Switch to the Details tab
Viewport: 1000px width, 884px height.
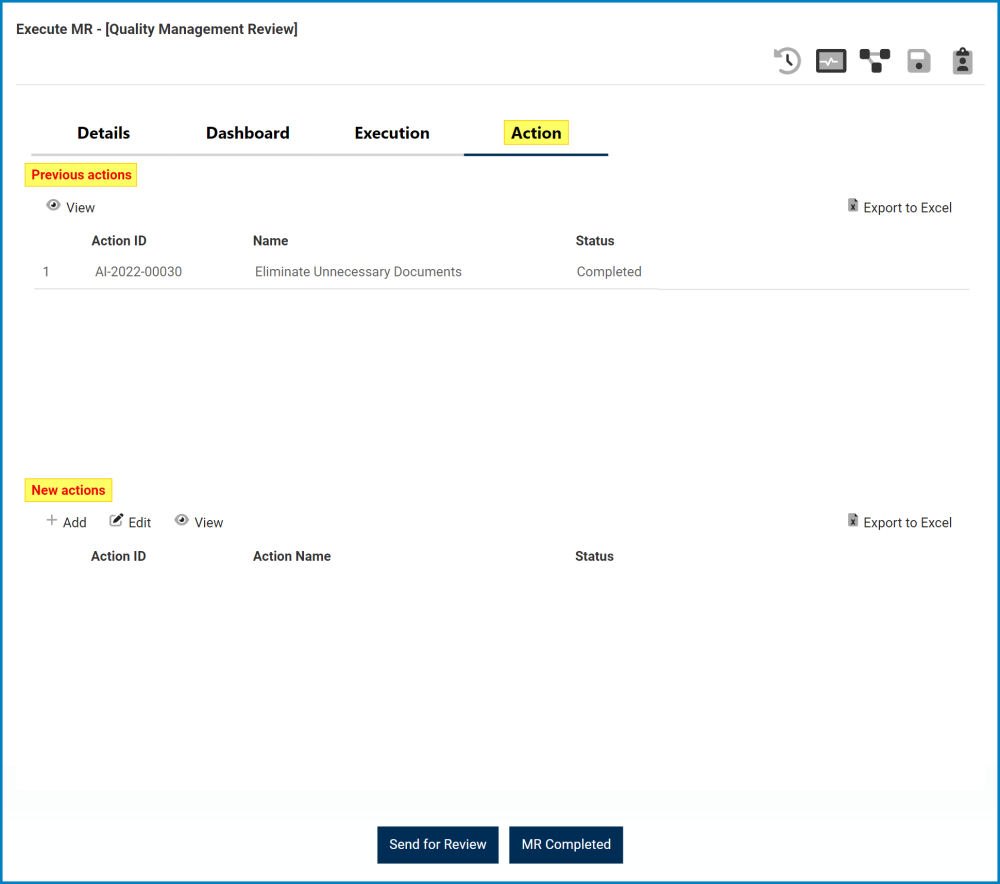(103, 132)
